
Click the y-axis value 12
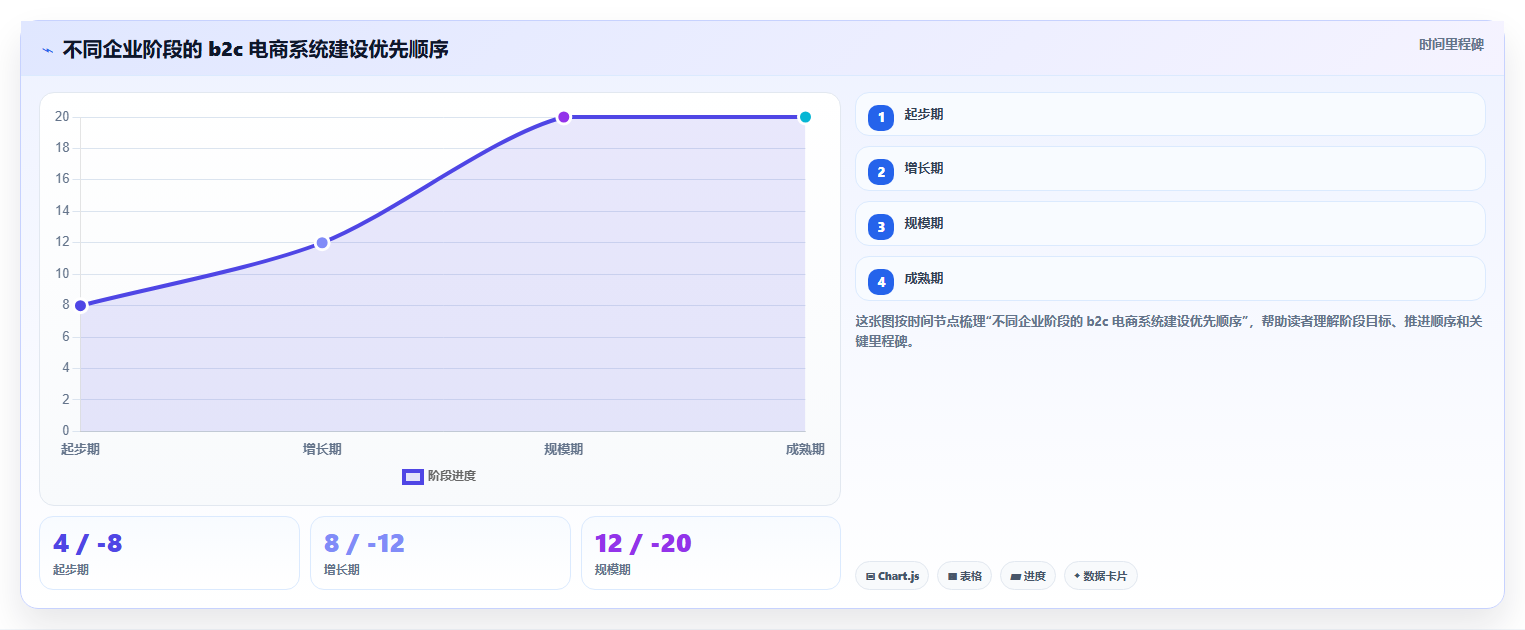62,242
